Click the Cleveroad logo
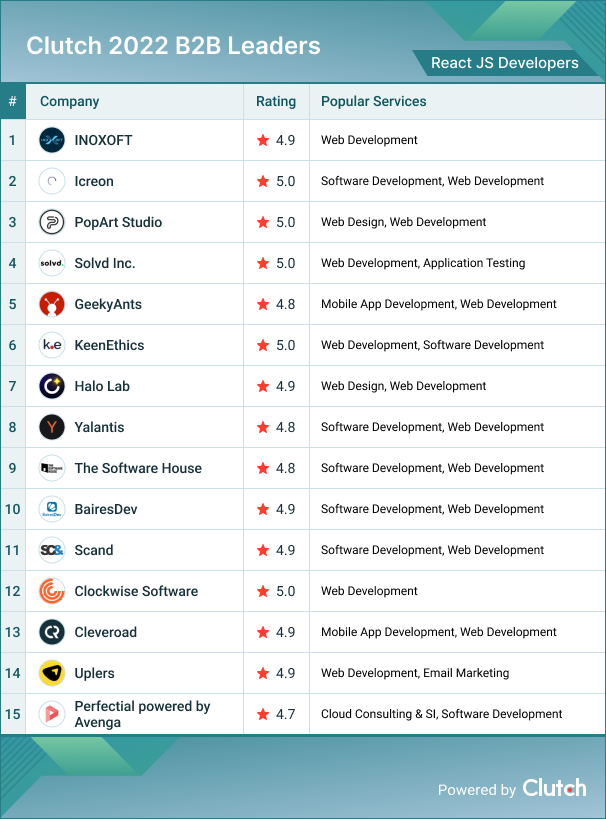606x819 pixels. pyautogui.click(x=52, y=632)
